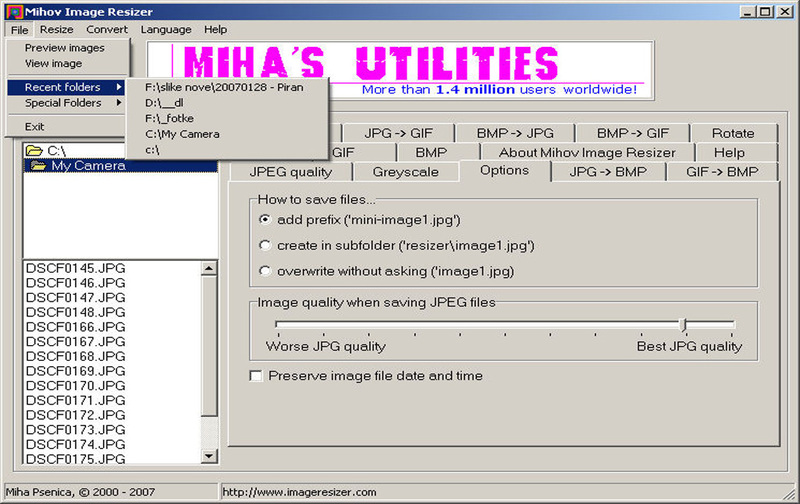Open the File menu
Viewport: 800px width, 504px height.
(x=19, y=30)
